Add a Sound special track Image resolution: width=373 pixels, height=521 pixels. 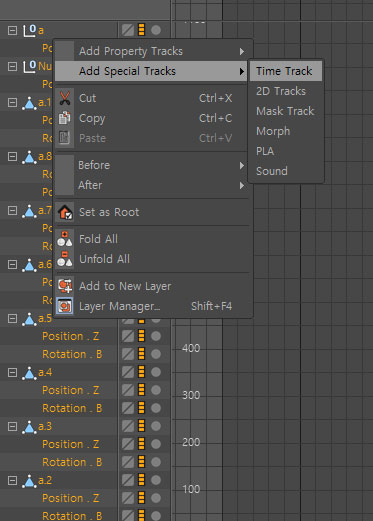click(x=286, y=171)
